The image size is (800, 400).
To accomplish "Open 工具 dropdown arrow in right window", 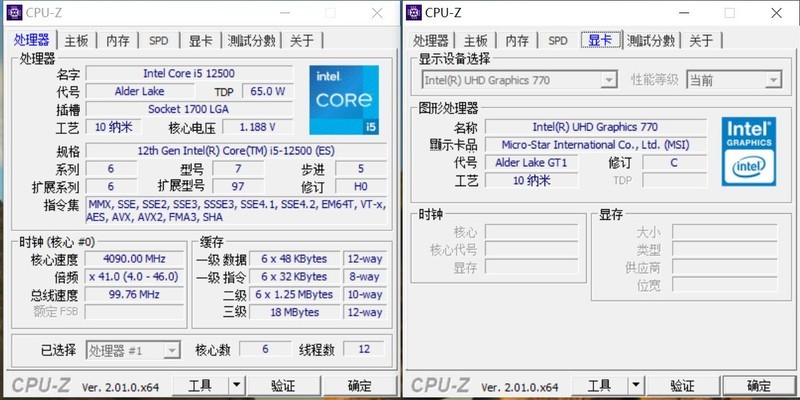I will point(636,385).
